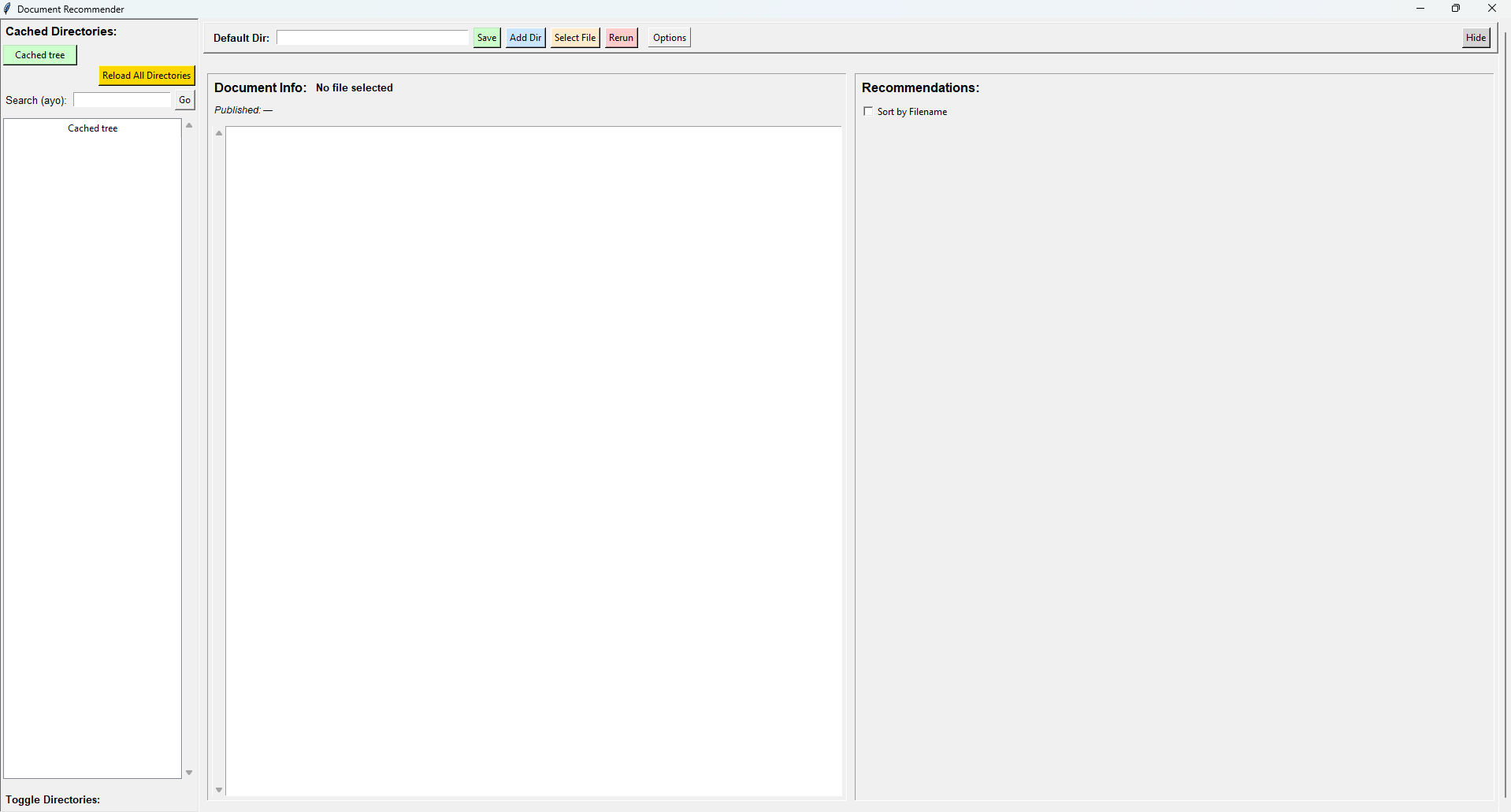Screen dimensions: 1511x812
Task: Click inside the Default Dir input field
Action: click(372, 37)
